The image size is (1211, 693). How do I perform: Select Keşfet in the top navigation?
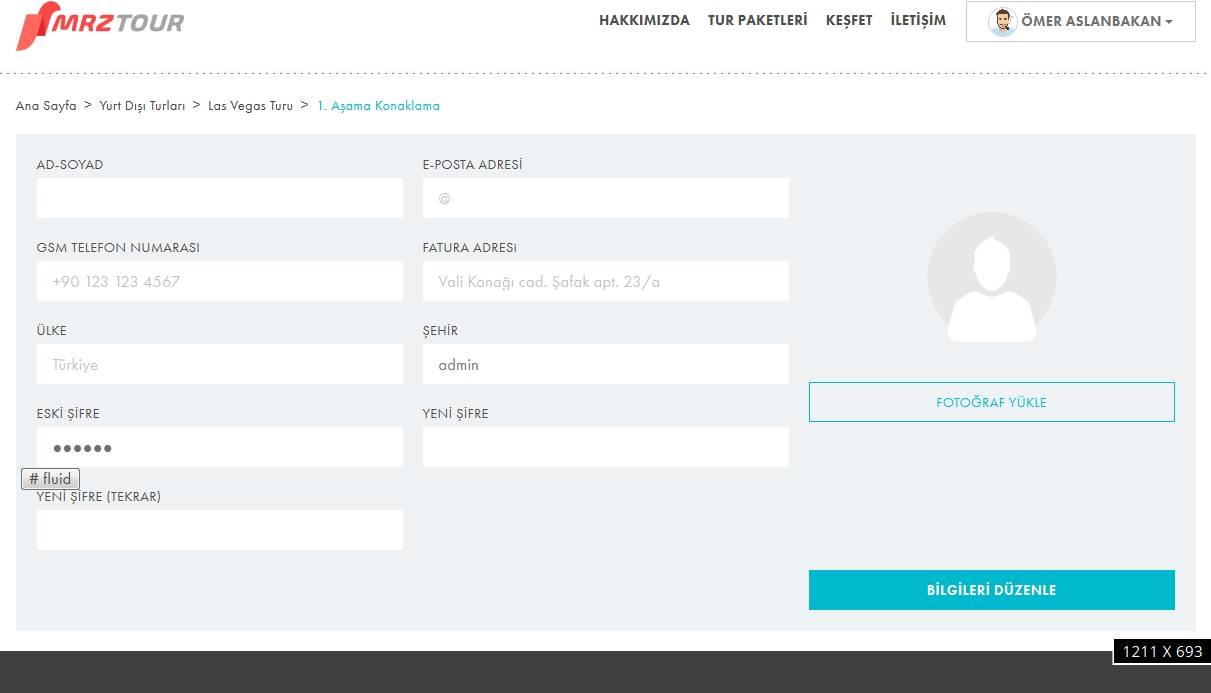pyautogui.click(x=848, y=20)
